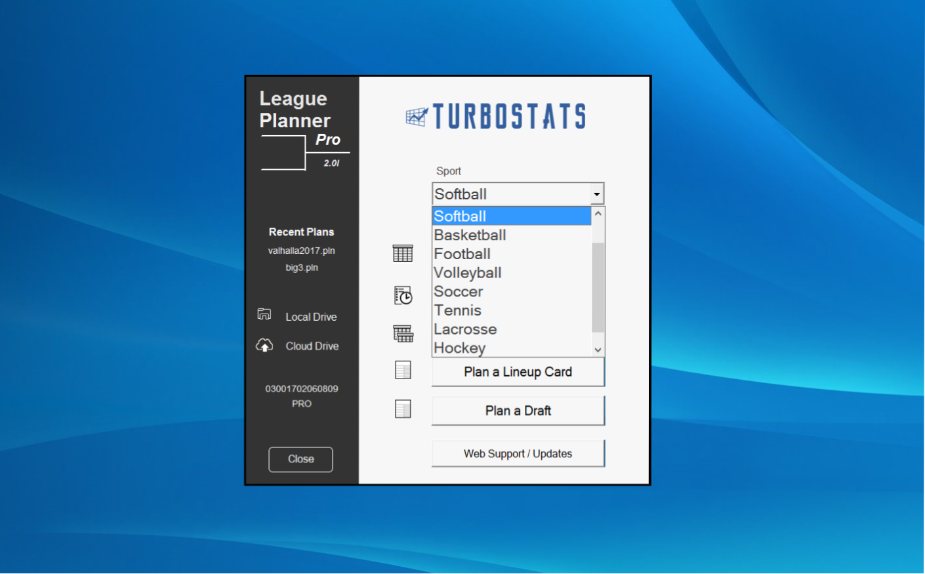Click serial number 03001702060809

coord(301,389)
